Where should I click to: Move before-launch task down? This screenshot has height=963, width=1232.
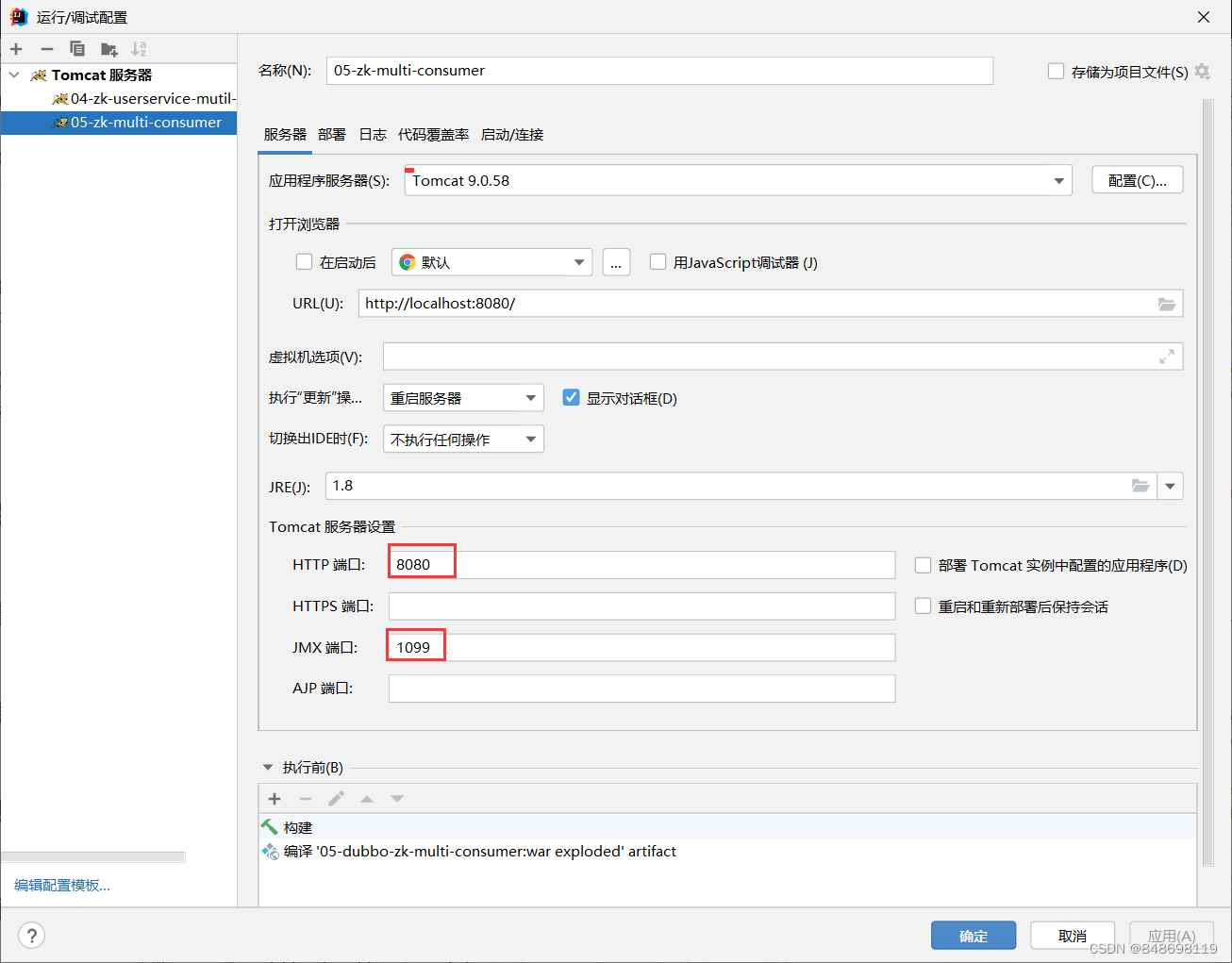click(x=397, y=799)
